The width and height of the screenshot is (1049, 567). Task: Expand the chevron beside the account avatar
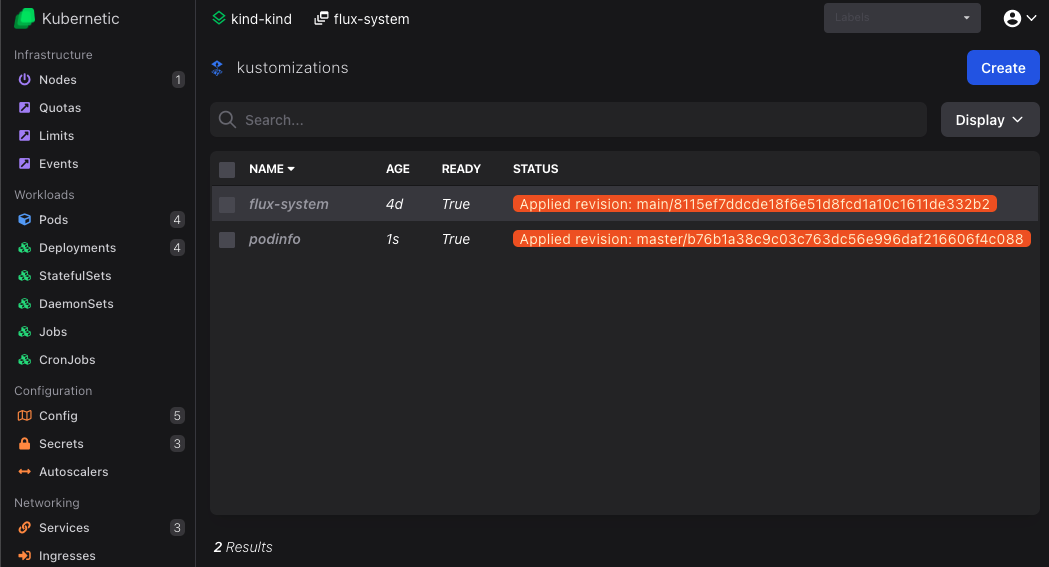pos(1032,18)
